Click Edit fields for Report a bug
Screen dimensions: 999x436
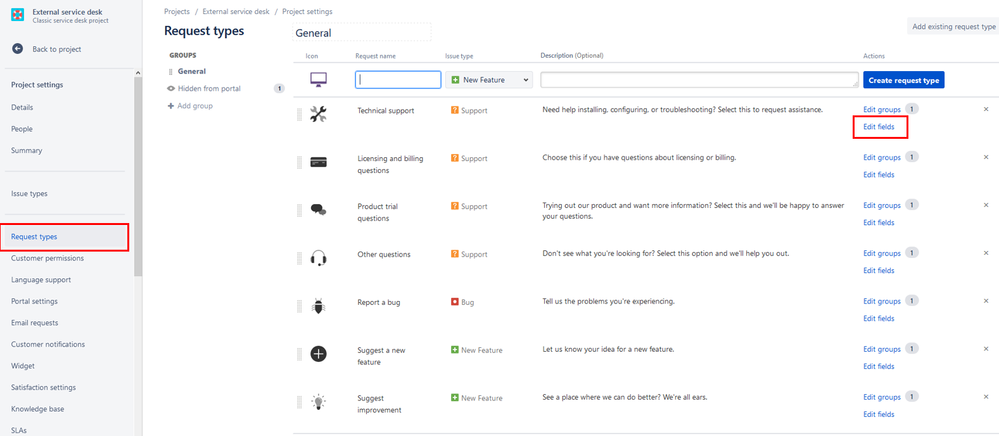tap(879, 318)
